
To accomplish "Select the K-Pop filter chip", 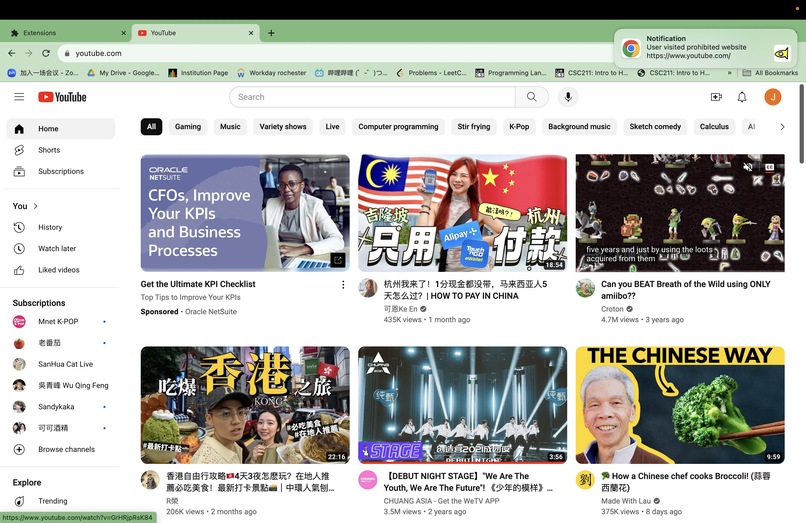I will [x=519, y=127].
